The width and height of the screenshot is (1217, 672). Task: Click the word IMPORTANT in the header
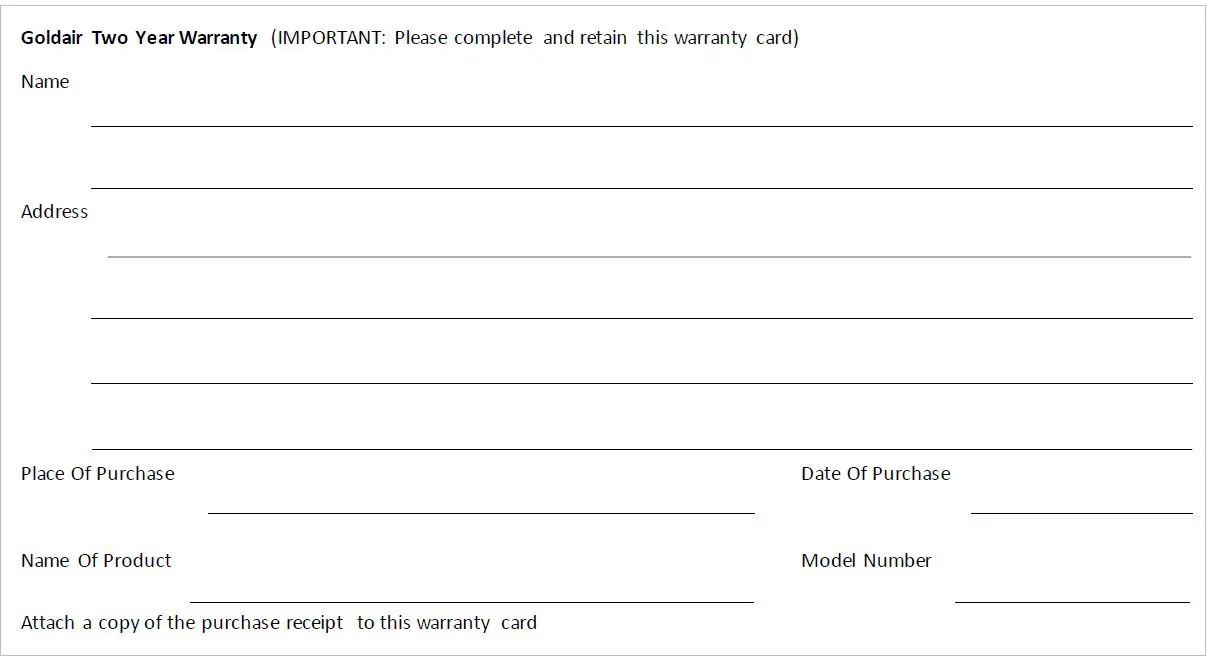(330, 38)
